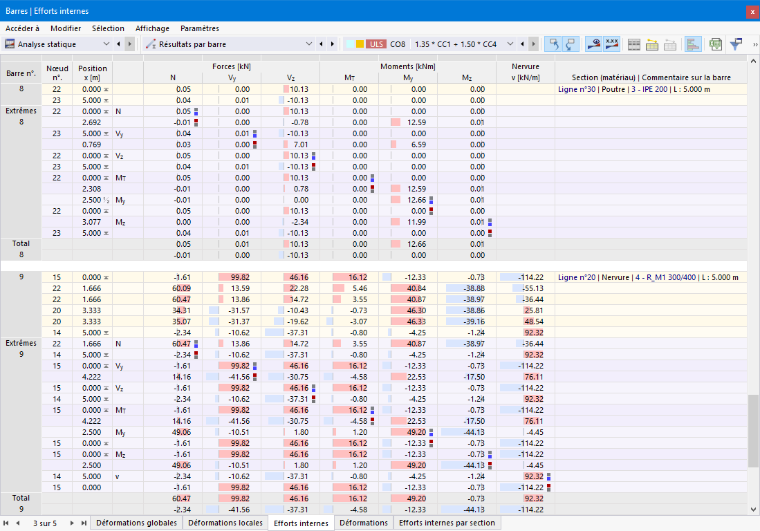Click the vertical scrollbar up arrow
Screen dimensions: 760x531
[753, 61]
